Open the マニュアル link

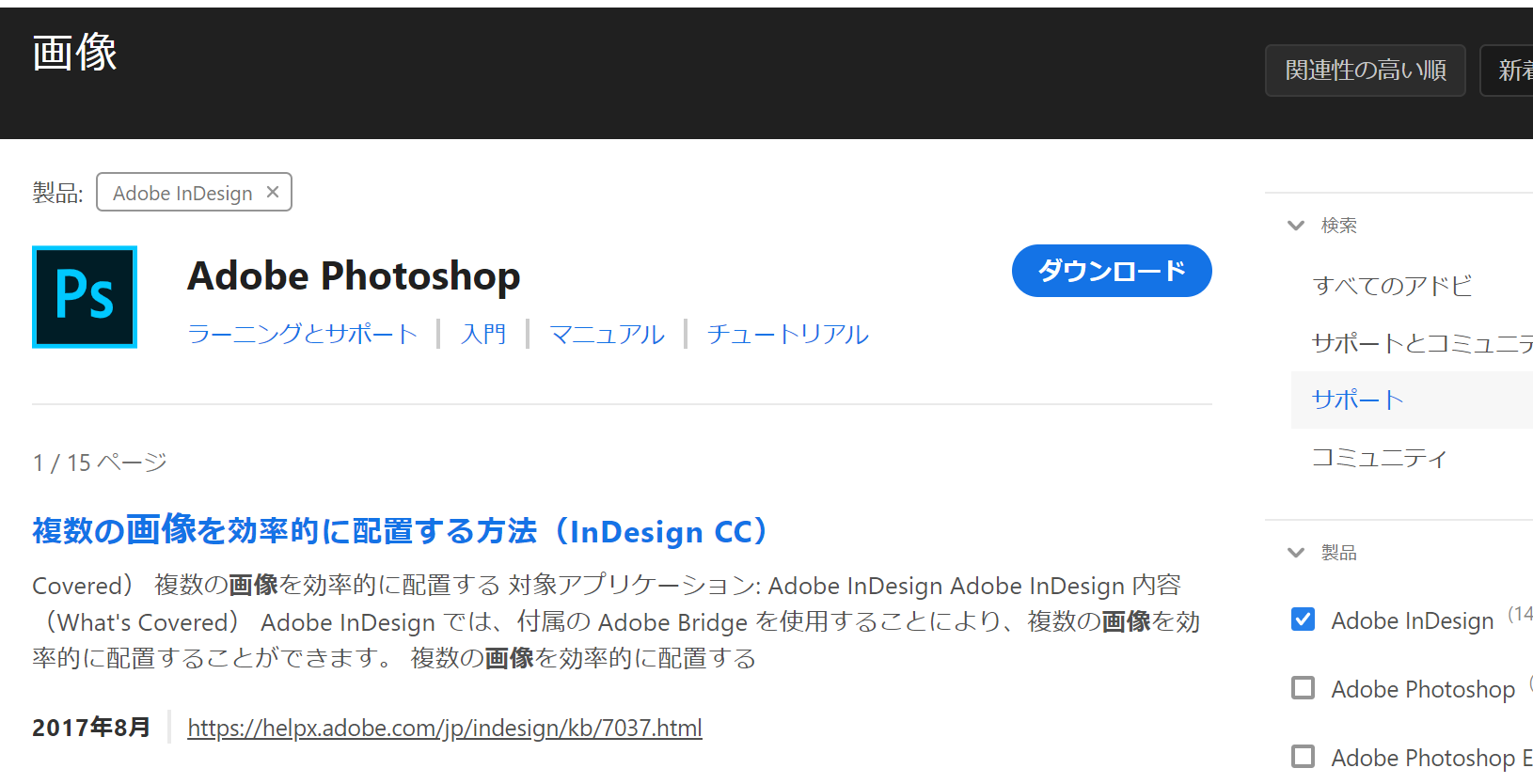click(x=607, y=334)
